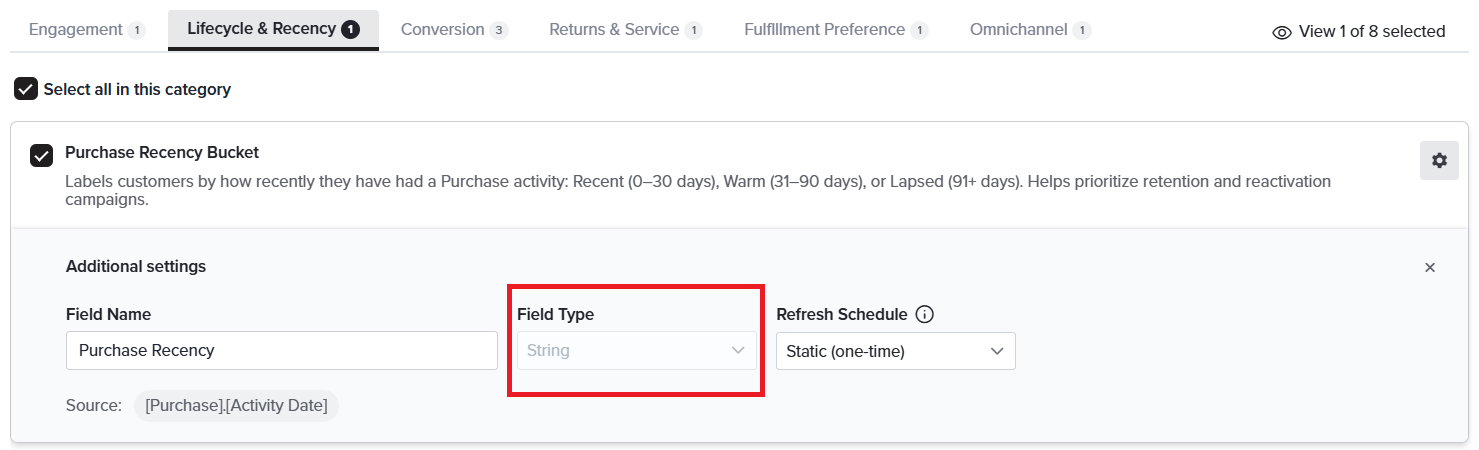
Task: Open settings gear for Purchase Recency Bucket
Action: (x=1439, y=160)
